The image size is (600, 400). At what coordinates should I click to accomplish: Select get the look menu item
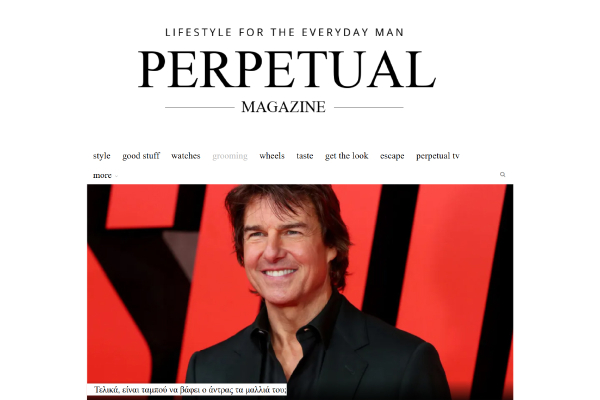(x=347, y=156)
